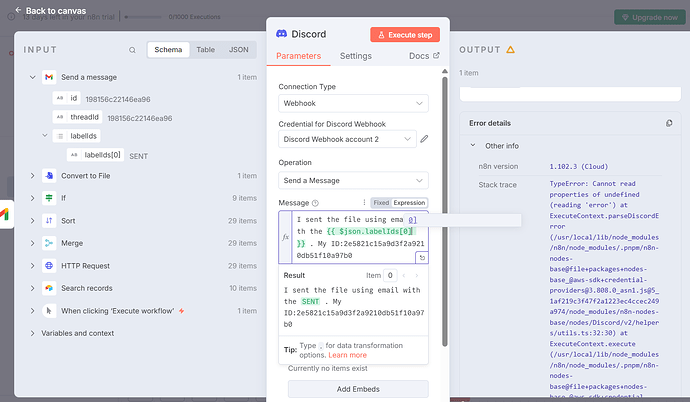The image size is (690, 402).
Task: Click the parameters panel scrollbar
Action: pos(444,211)
